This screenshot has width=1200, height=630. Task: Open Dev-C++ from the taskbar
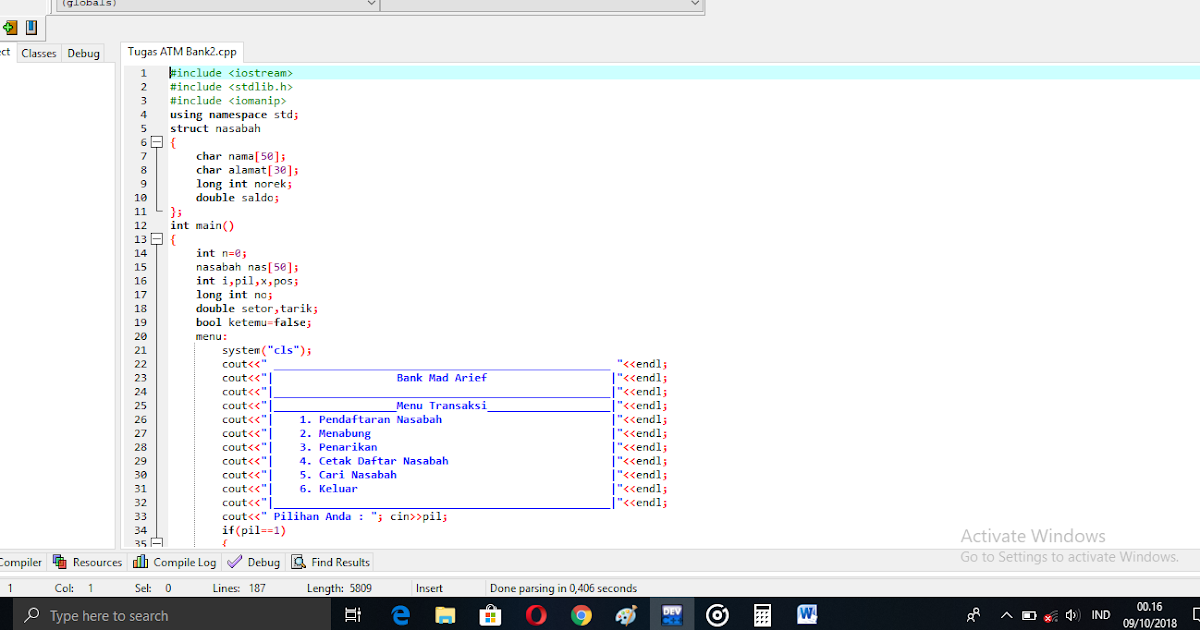coord(672,614)
